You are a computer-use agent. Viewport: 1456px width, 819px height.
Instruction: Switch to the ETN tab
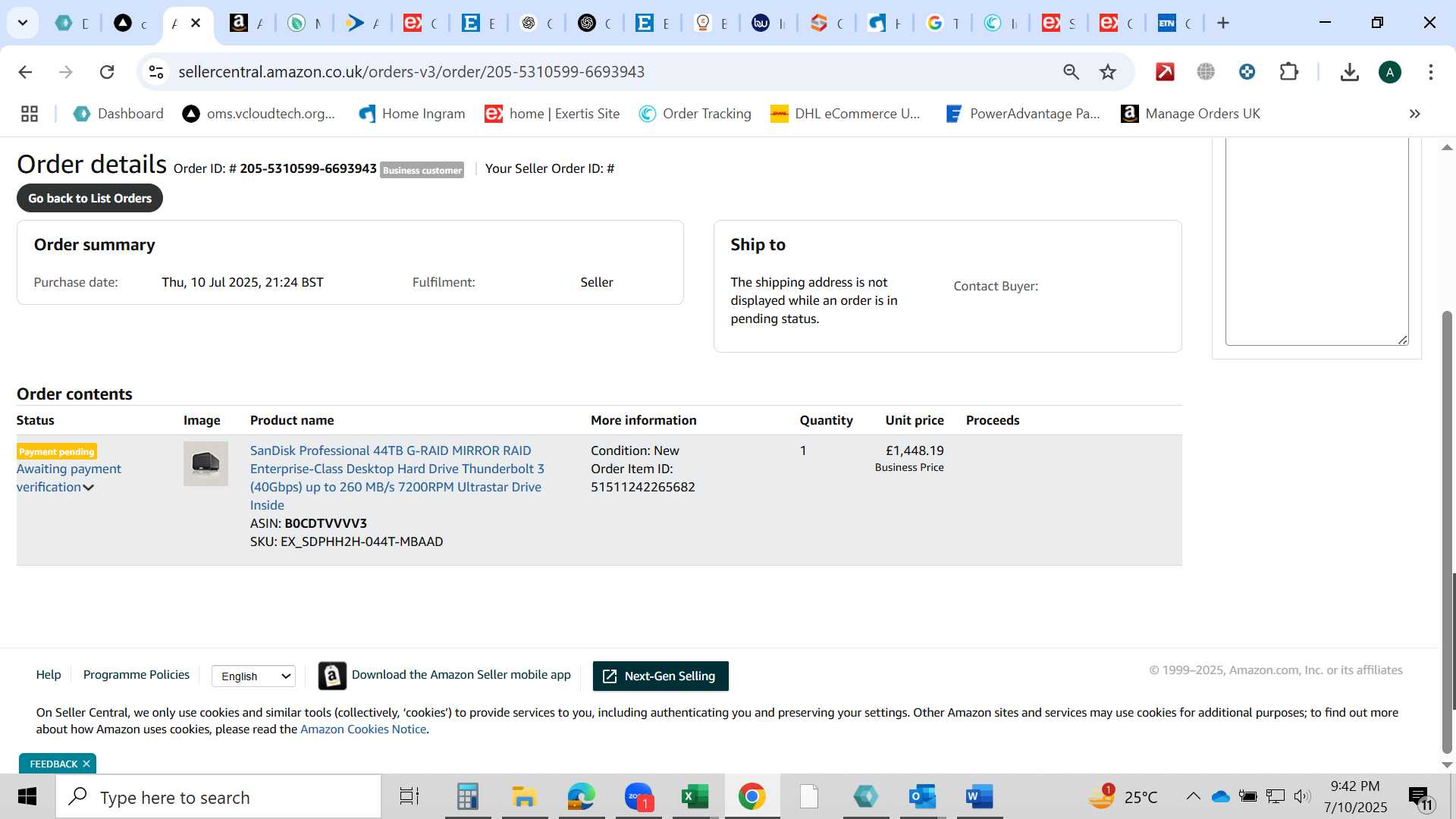click(1175, 23)
